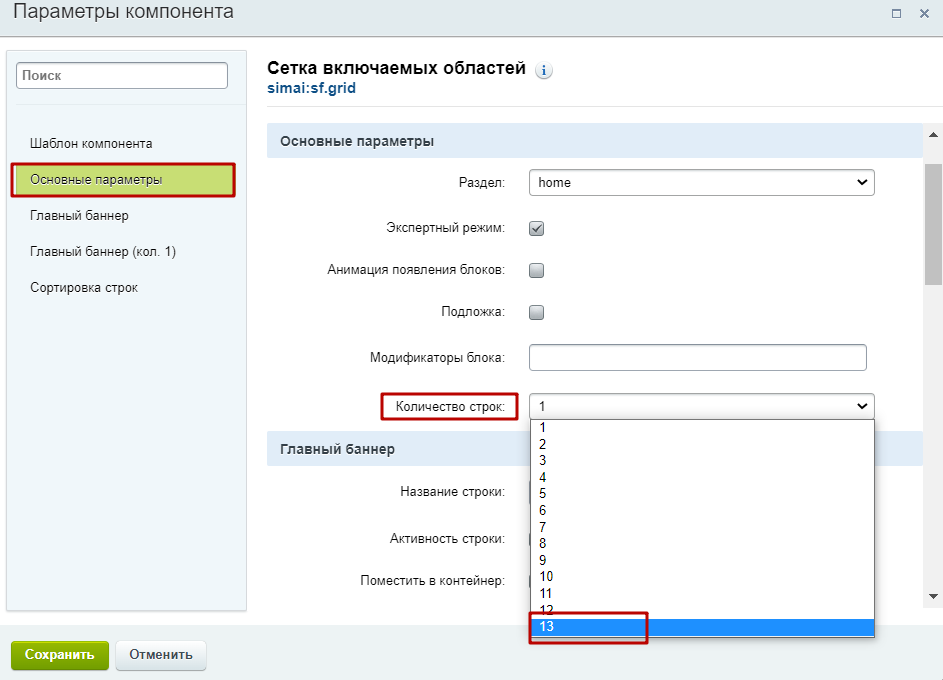This screenshot has width=943, height=680.
Task: Click the scrollbar down arrow
Action: click(933, 596)
